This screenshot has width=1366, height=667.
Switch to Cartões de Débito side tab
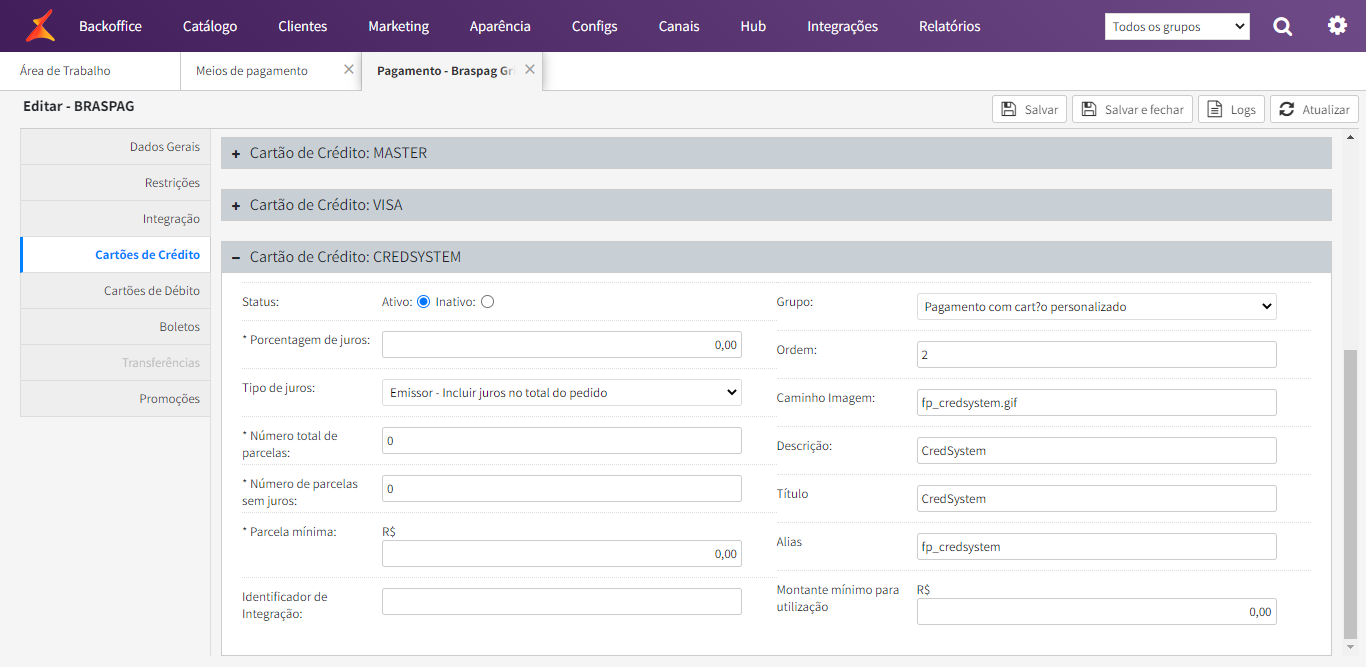tap(115, 291)
